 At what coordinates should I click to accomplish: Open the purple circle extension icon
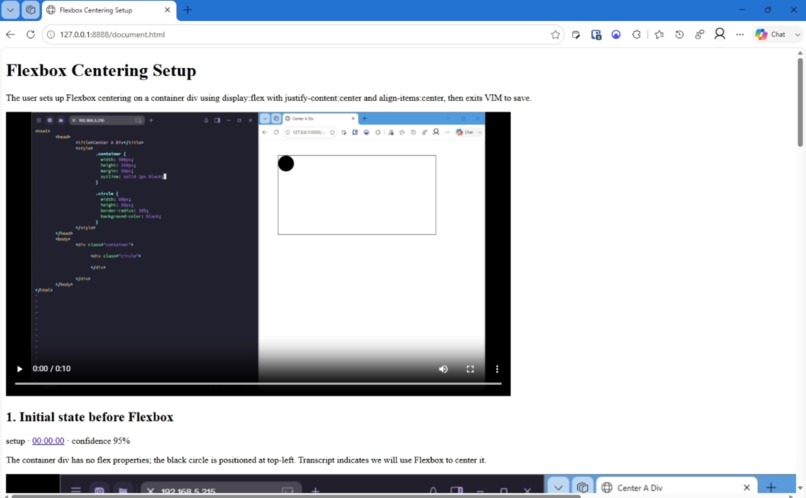tap(616, 34)
